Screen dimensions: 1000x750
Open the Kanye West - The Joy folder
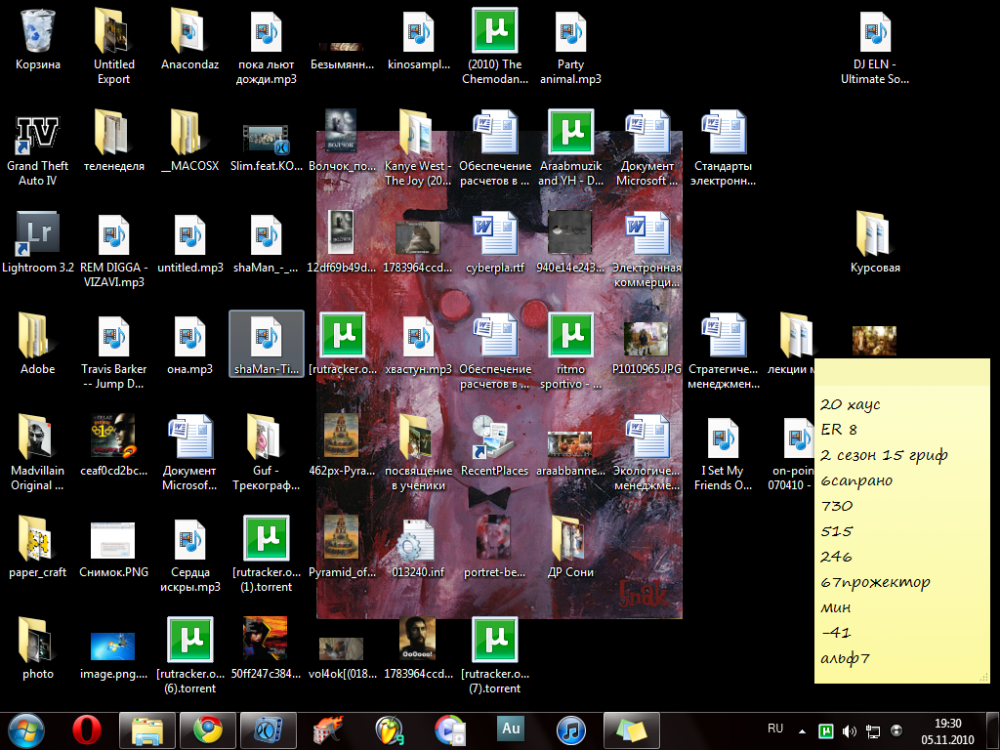tap(418, 148)
